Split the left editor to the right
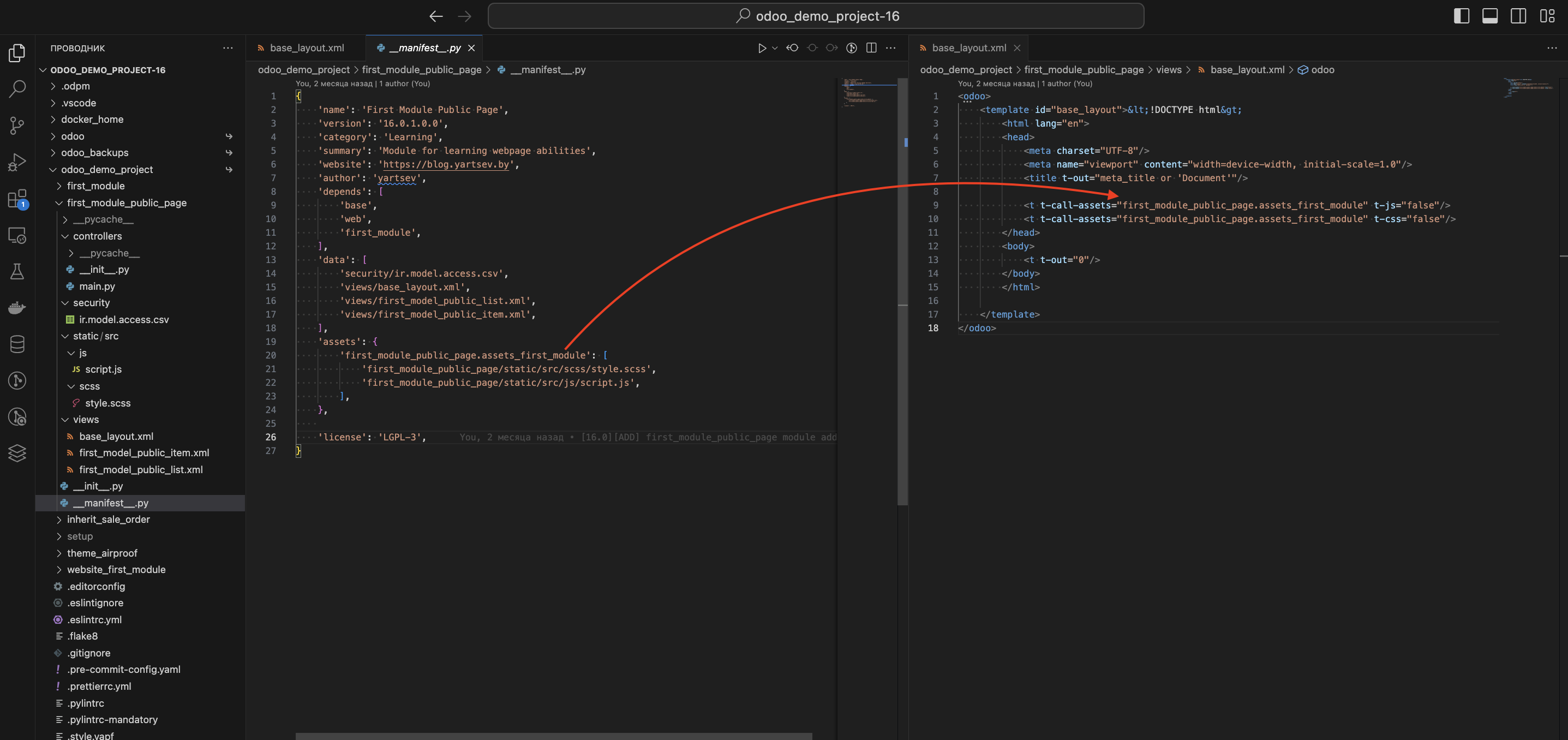Screen dimensions: 1568x740 point(871,48)
